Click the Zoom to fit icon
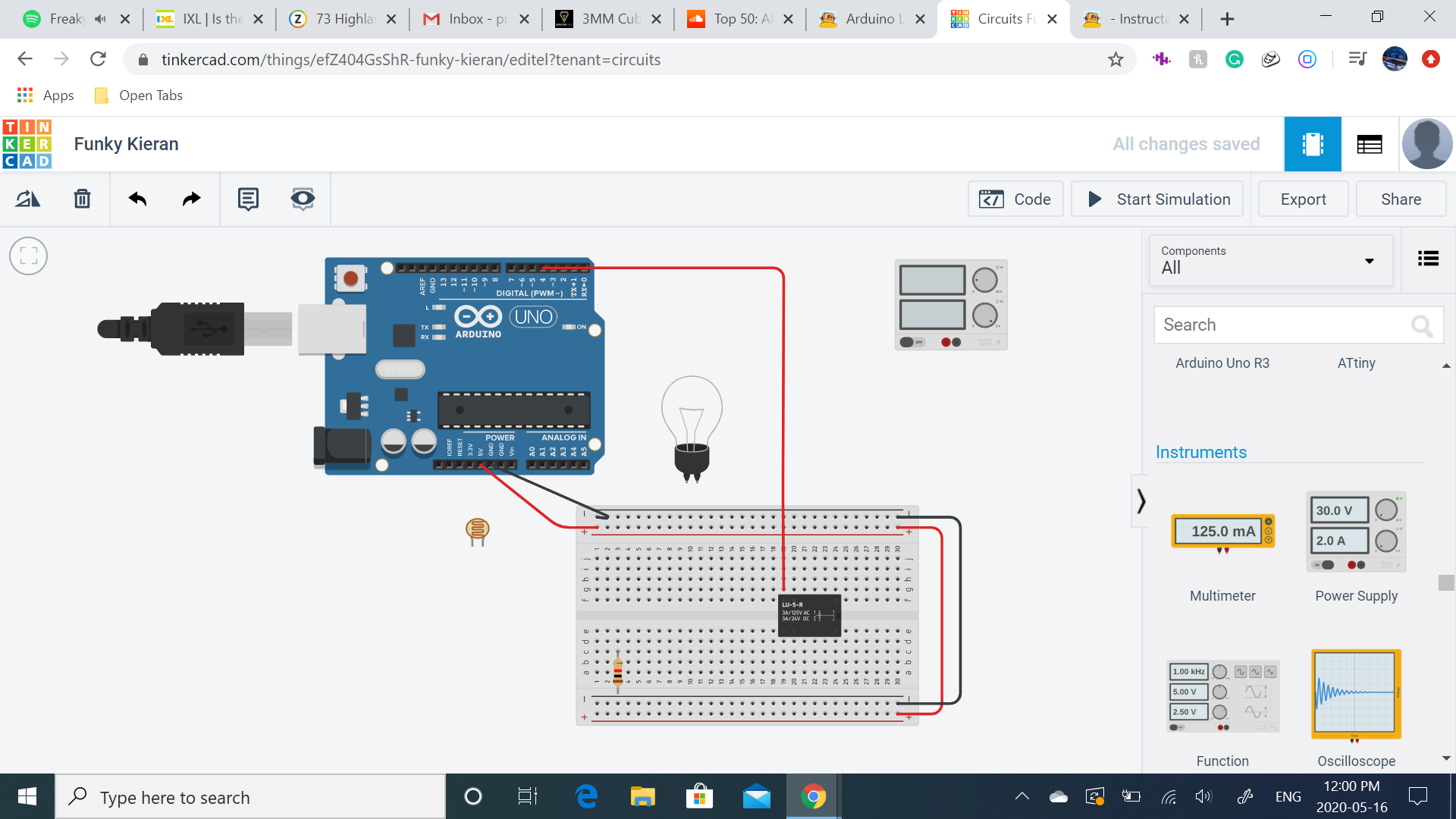1456x819 pixels. pyautogui.click(x=28, y=256)
